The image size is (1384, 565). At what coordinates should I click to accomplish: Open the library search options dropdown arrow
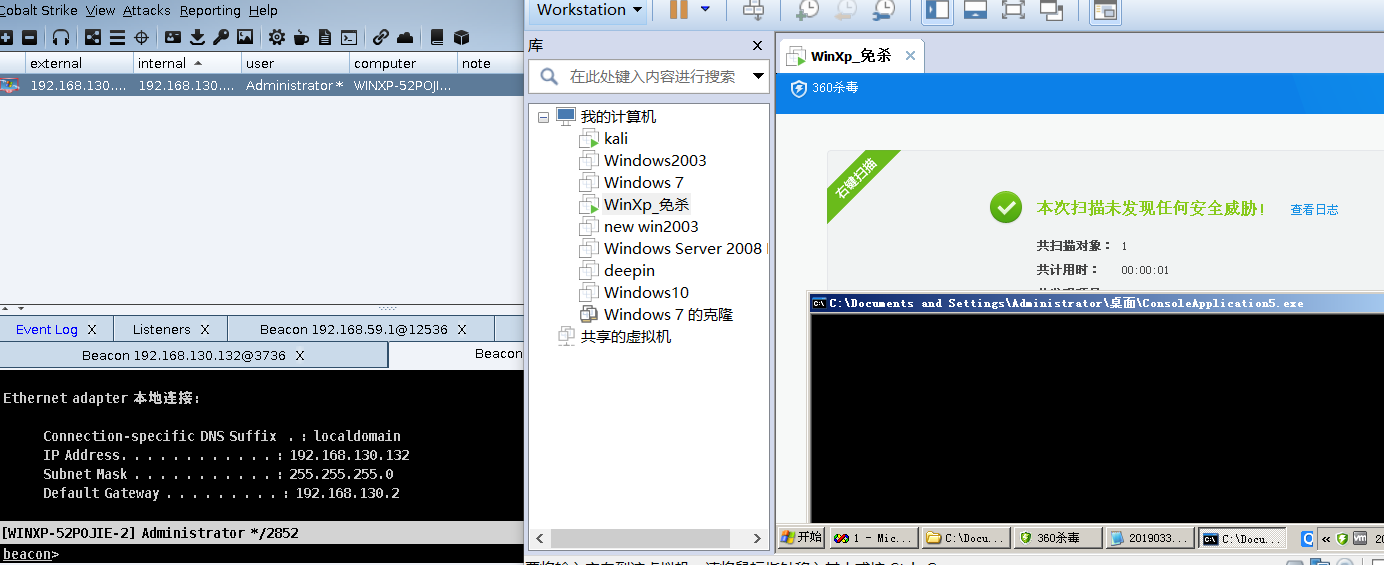(x=758, y=76)
